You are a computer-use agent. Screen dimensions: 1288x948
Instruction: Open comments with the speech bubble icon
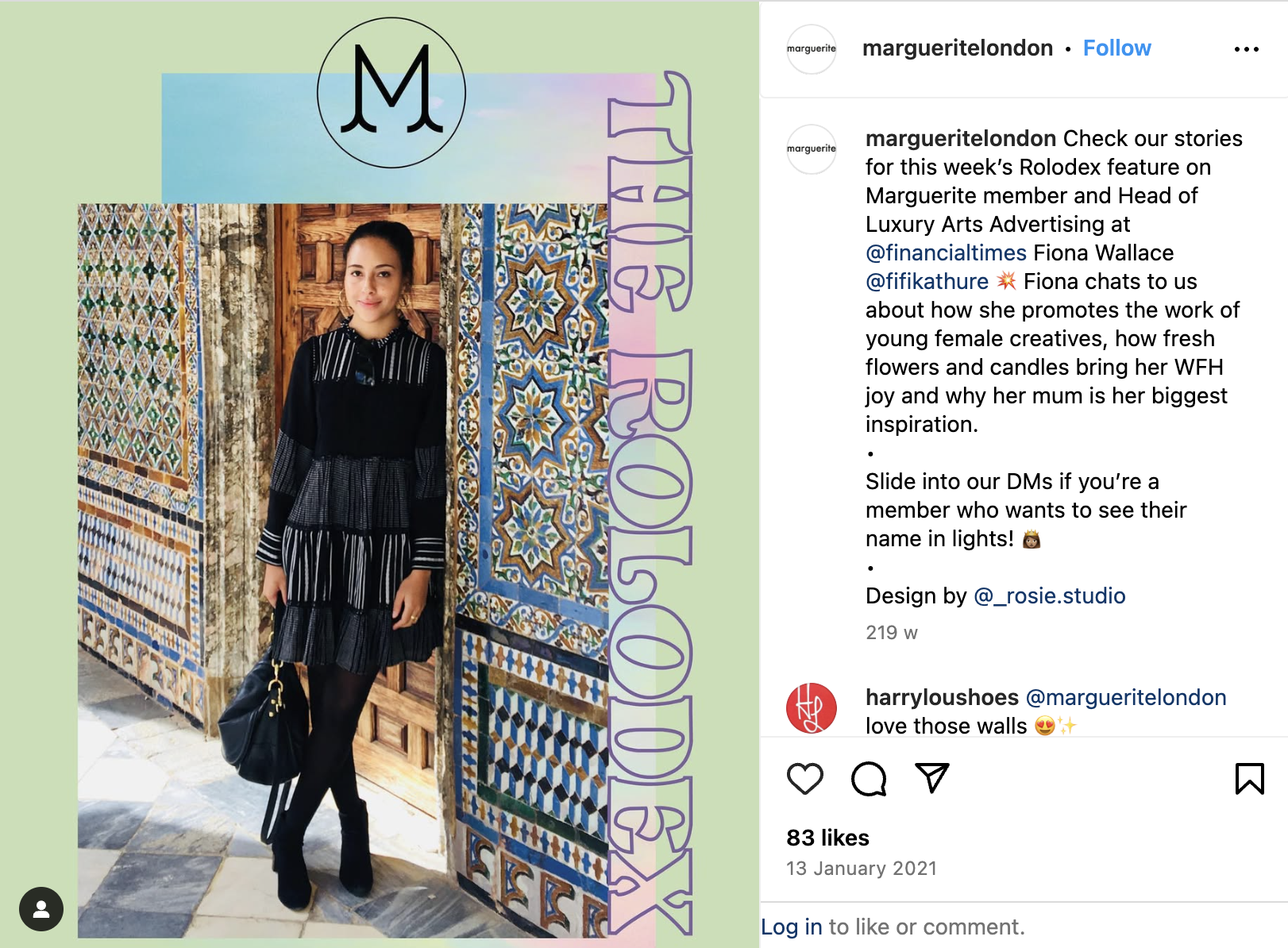869,779
